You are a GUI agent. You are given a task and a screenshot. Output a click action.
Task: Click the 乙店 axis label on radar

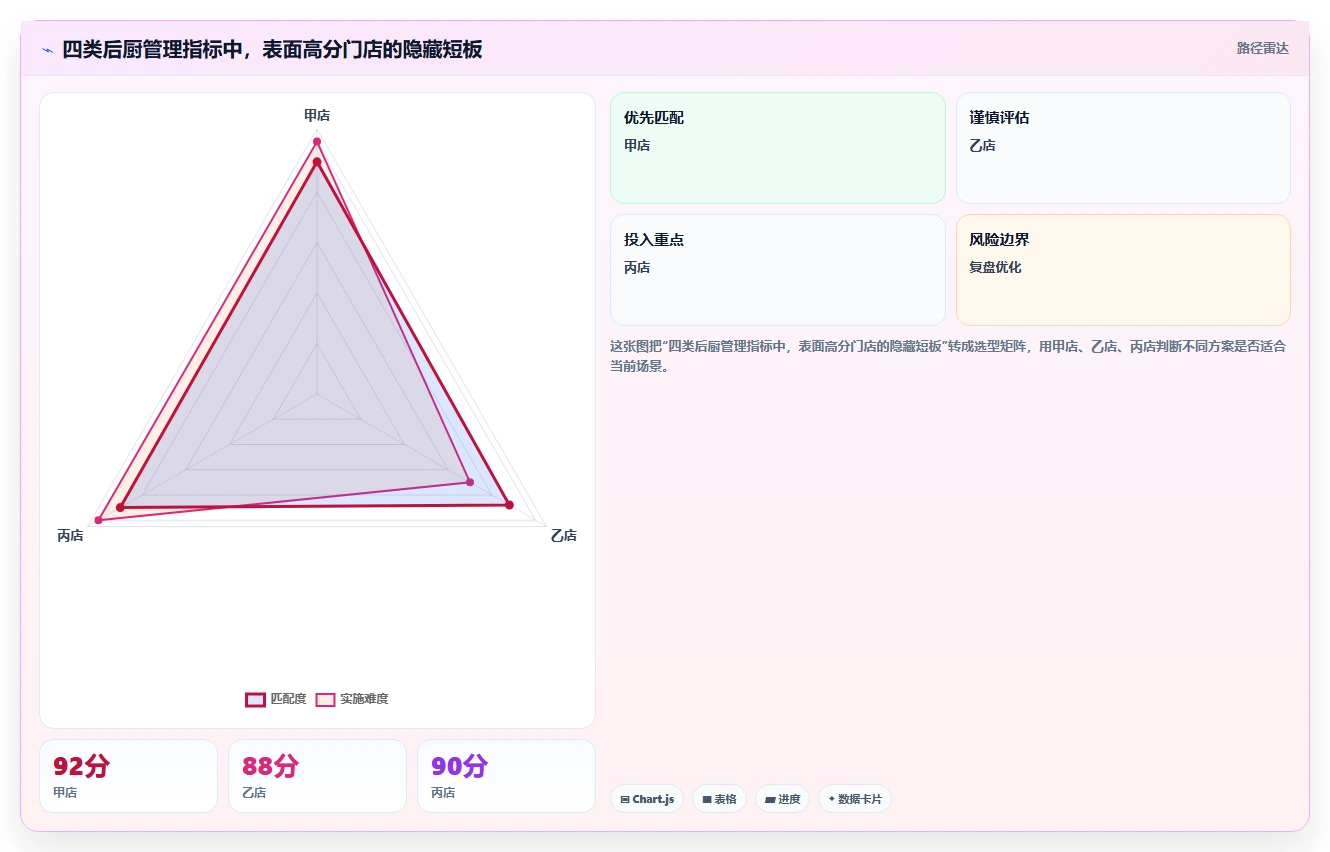pos(564,535)
